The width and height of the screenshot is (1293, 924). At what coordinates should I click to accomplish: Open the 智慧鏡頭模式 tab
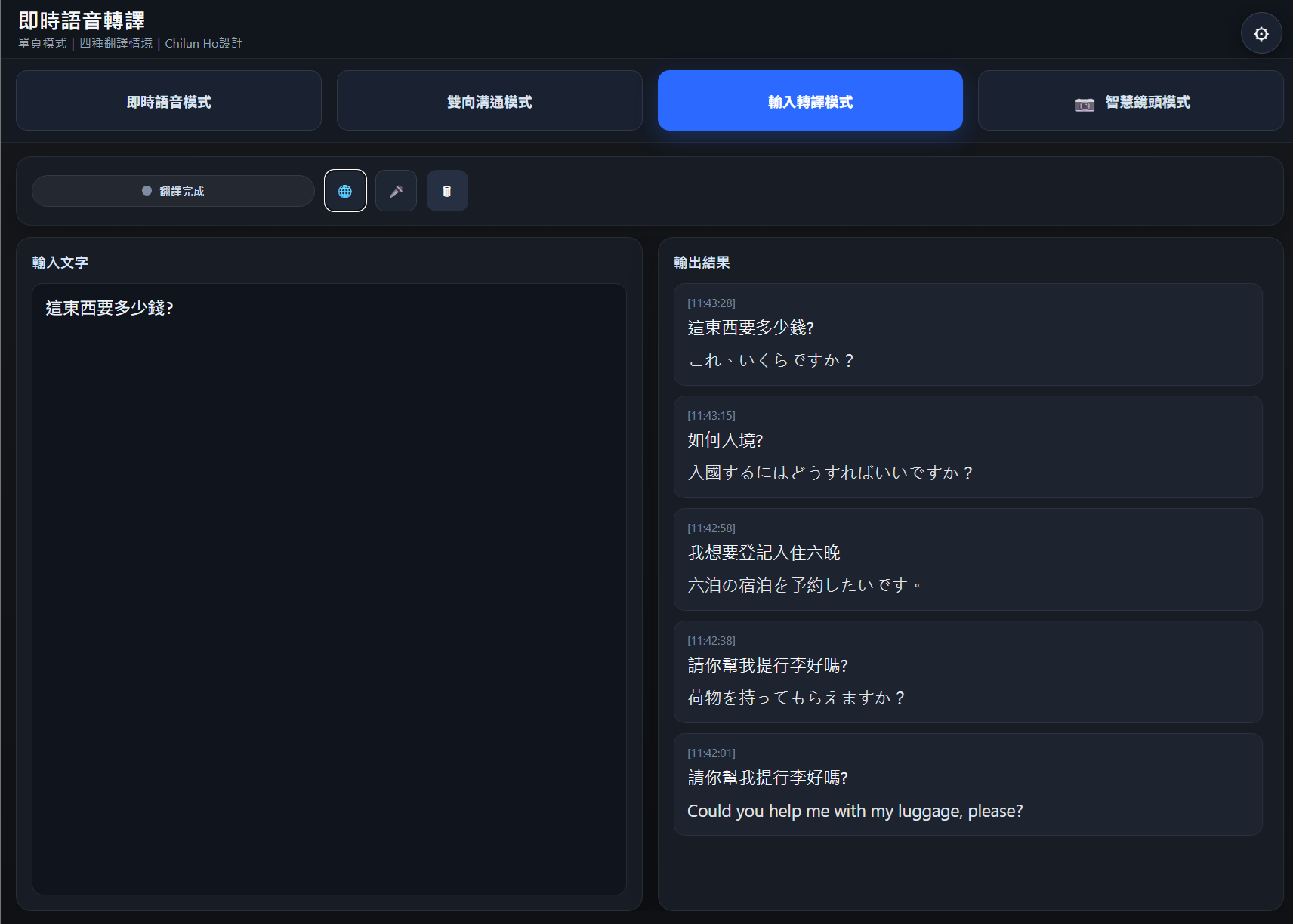(x=1131, y=100)
